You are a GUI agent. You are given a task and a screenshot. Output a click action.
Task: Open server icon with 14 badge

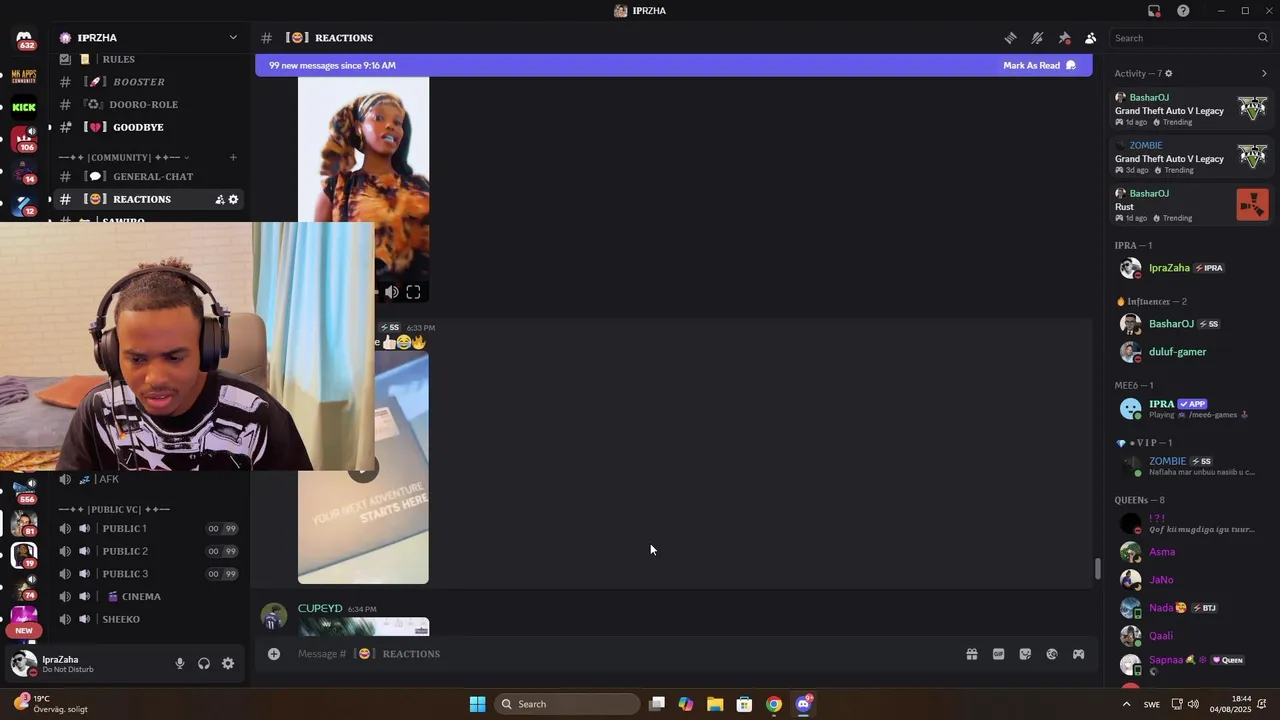pyautogui.click(x=24, y=172)
